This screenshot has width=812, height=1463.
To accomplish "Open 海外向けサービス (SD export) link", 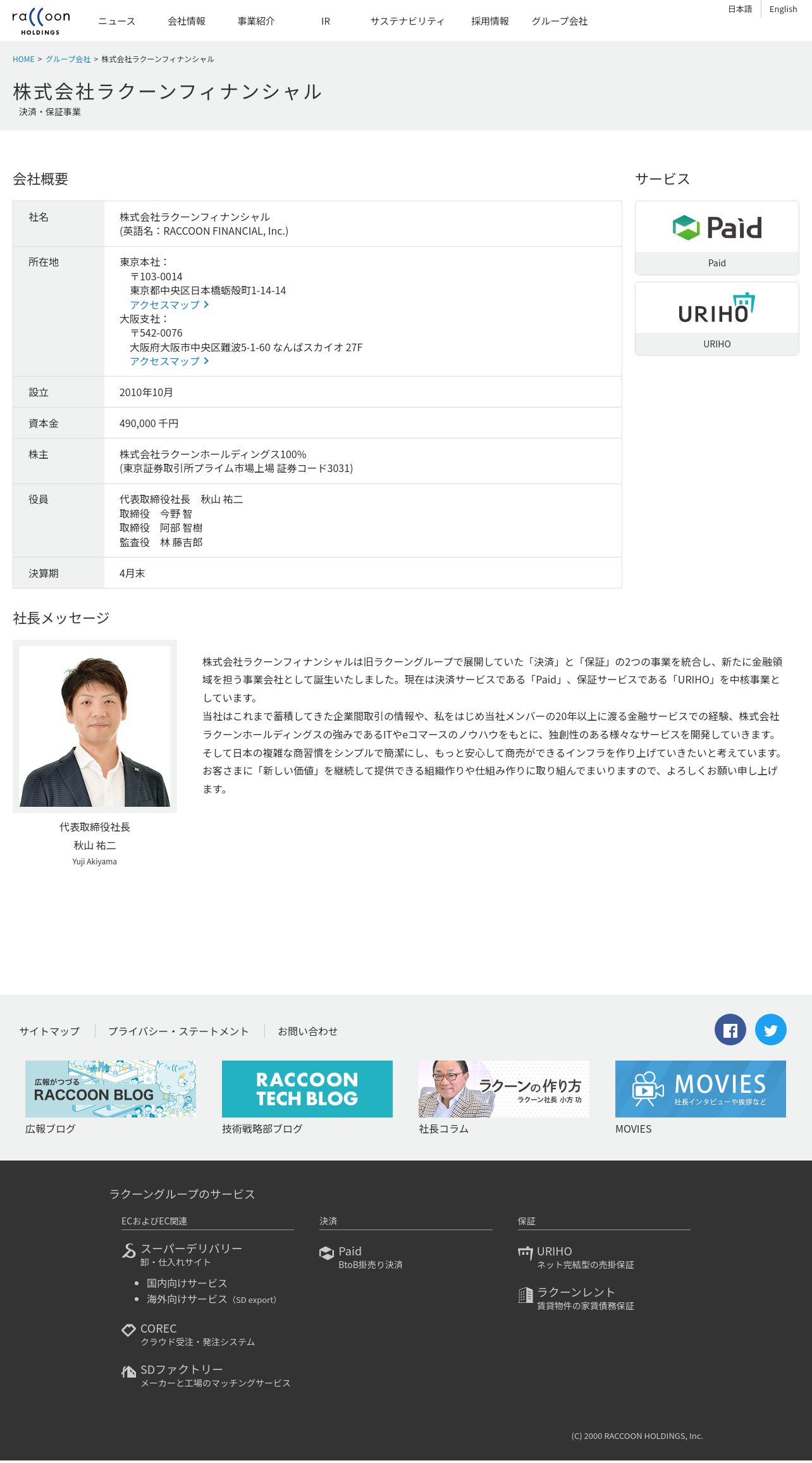I will 211,1298.
